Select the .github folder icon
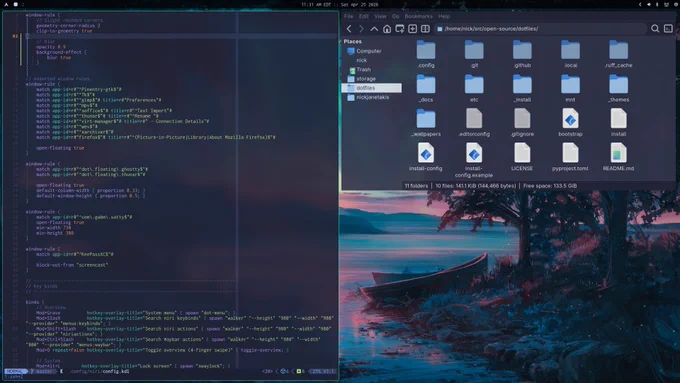This screenshot has height=383, width=680. point(522,50)
